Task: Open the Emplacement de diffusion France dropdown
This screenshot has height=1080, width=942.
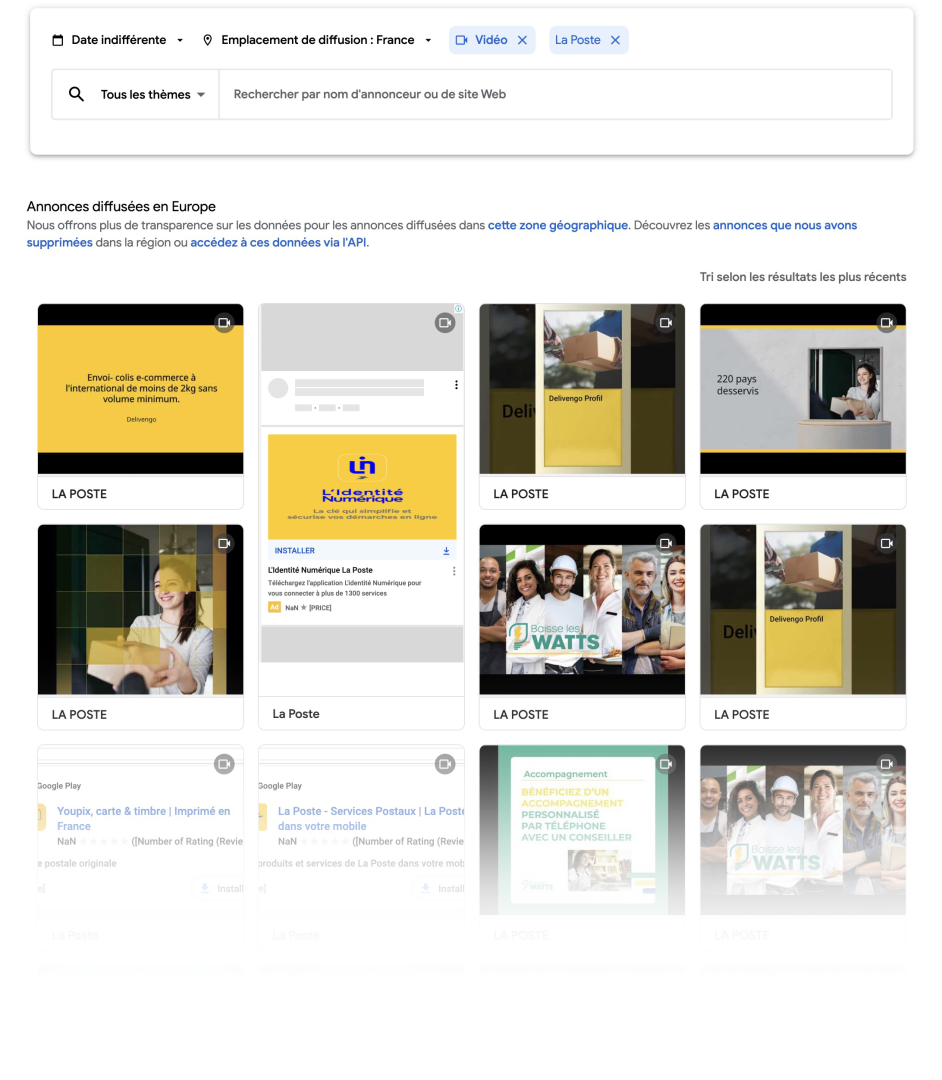Action: [x=317, y=40]
